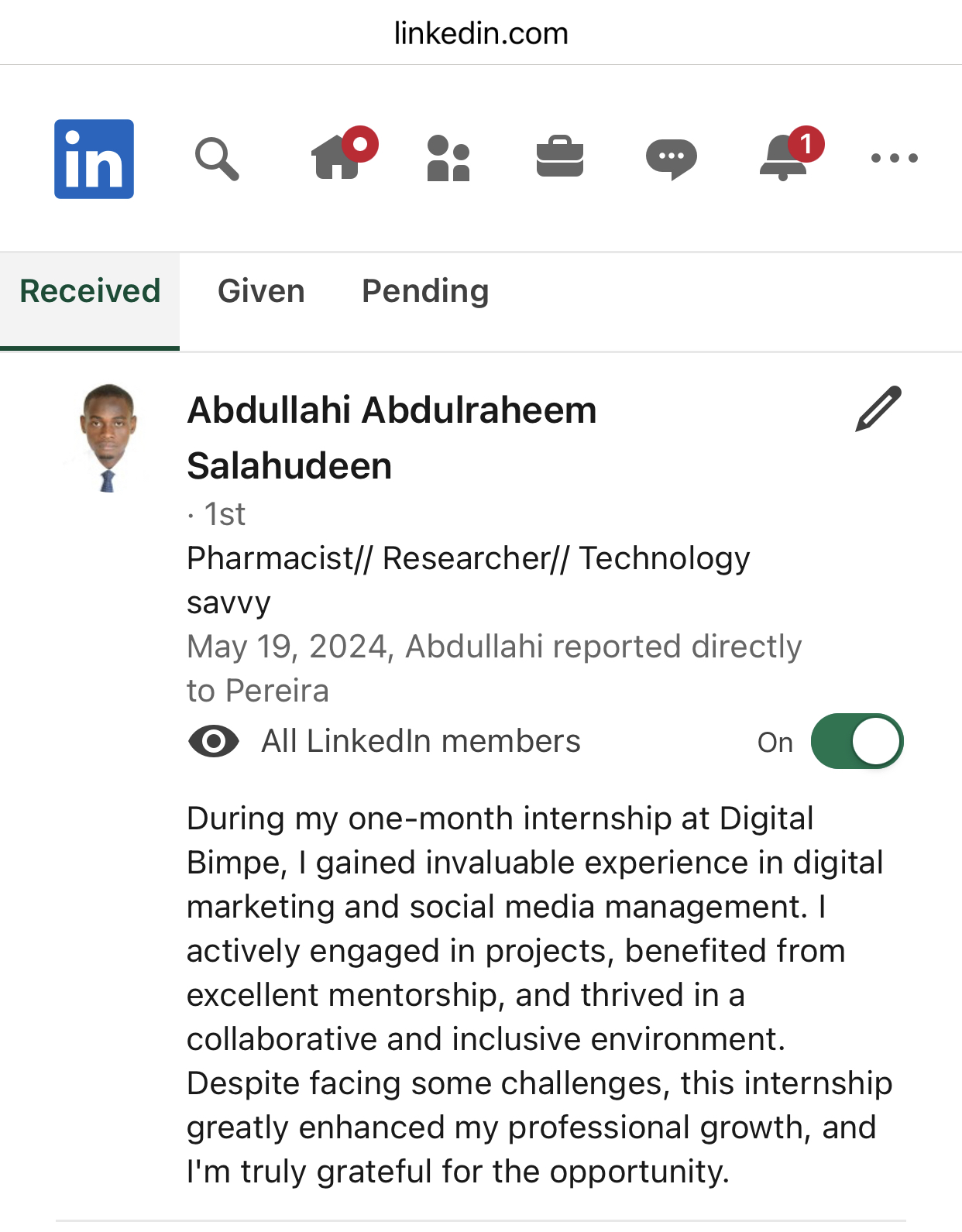Open the three-dot more menu
This screenshot has height=1232, width=962.
coord(894,158)
